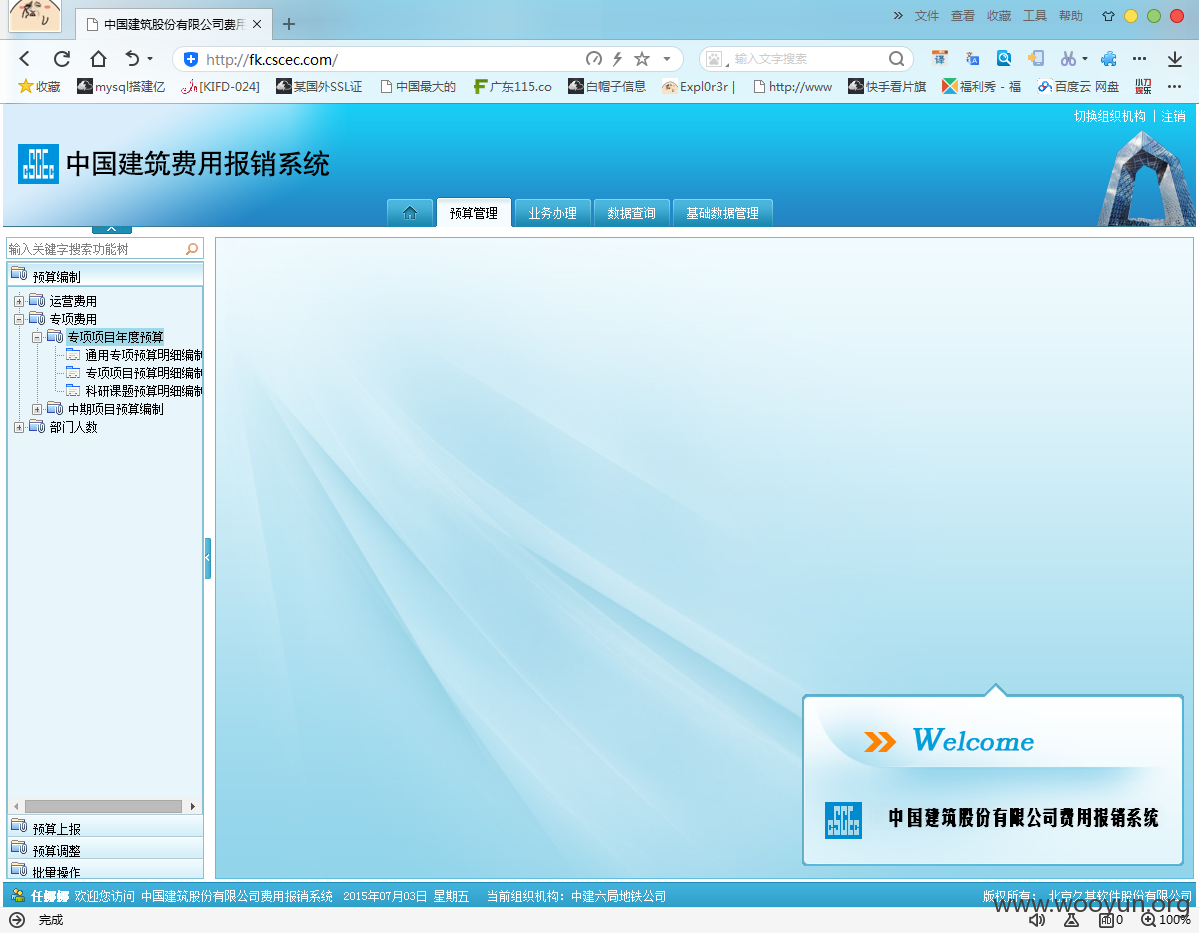Open 批量操作 accordion panel

tap(105, 870)
